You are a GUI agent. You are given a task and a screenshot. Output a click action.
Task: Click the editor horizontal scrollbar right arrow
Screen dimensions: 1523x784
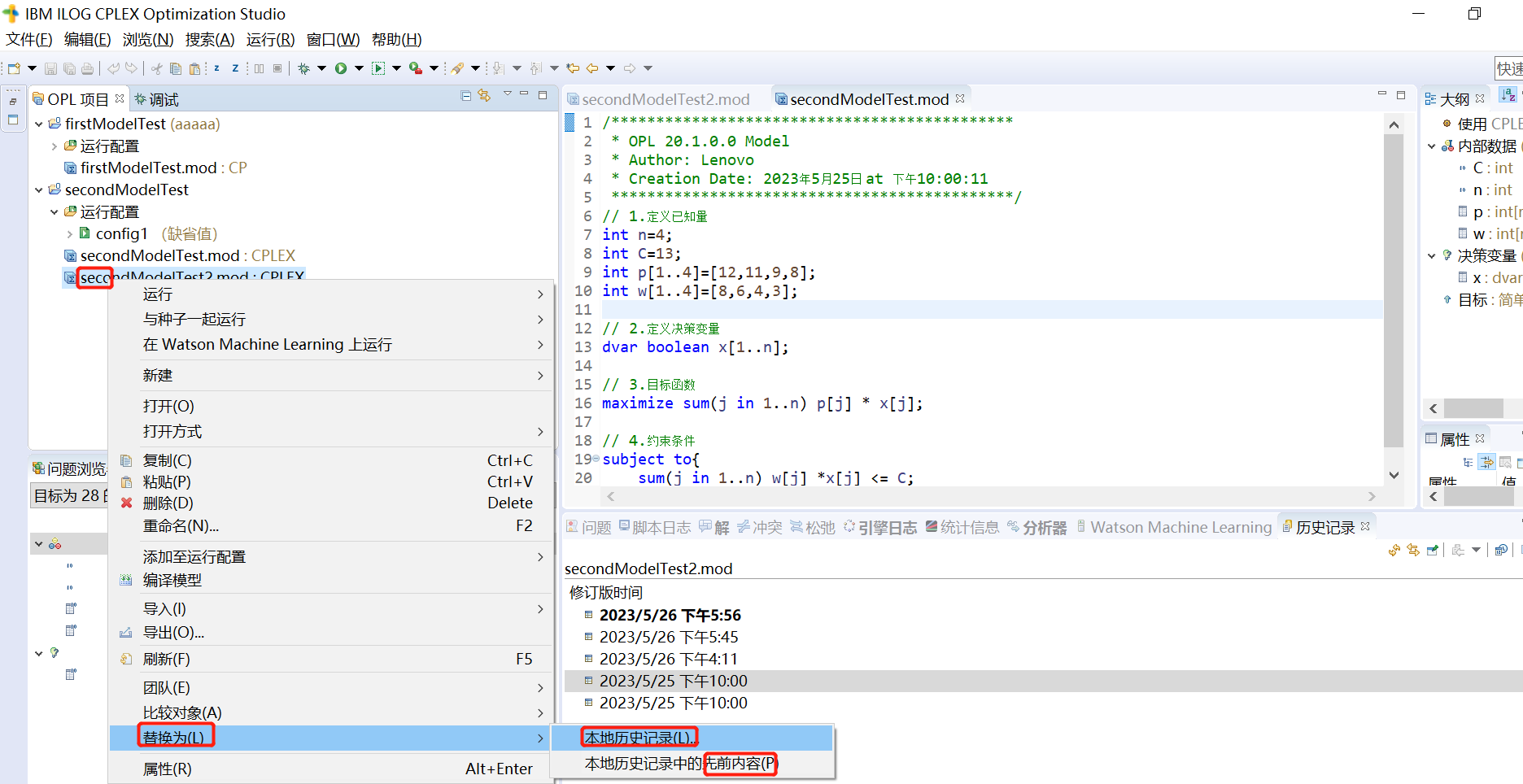pyautogui.click(x=1372, y=496)
